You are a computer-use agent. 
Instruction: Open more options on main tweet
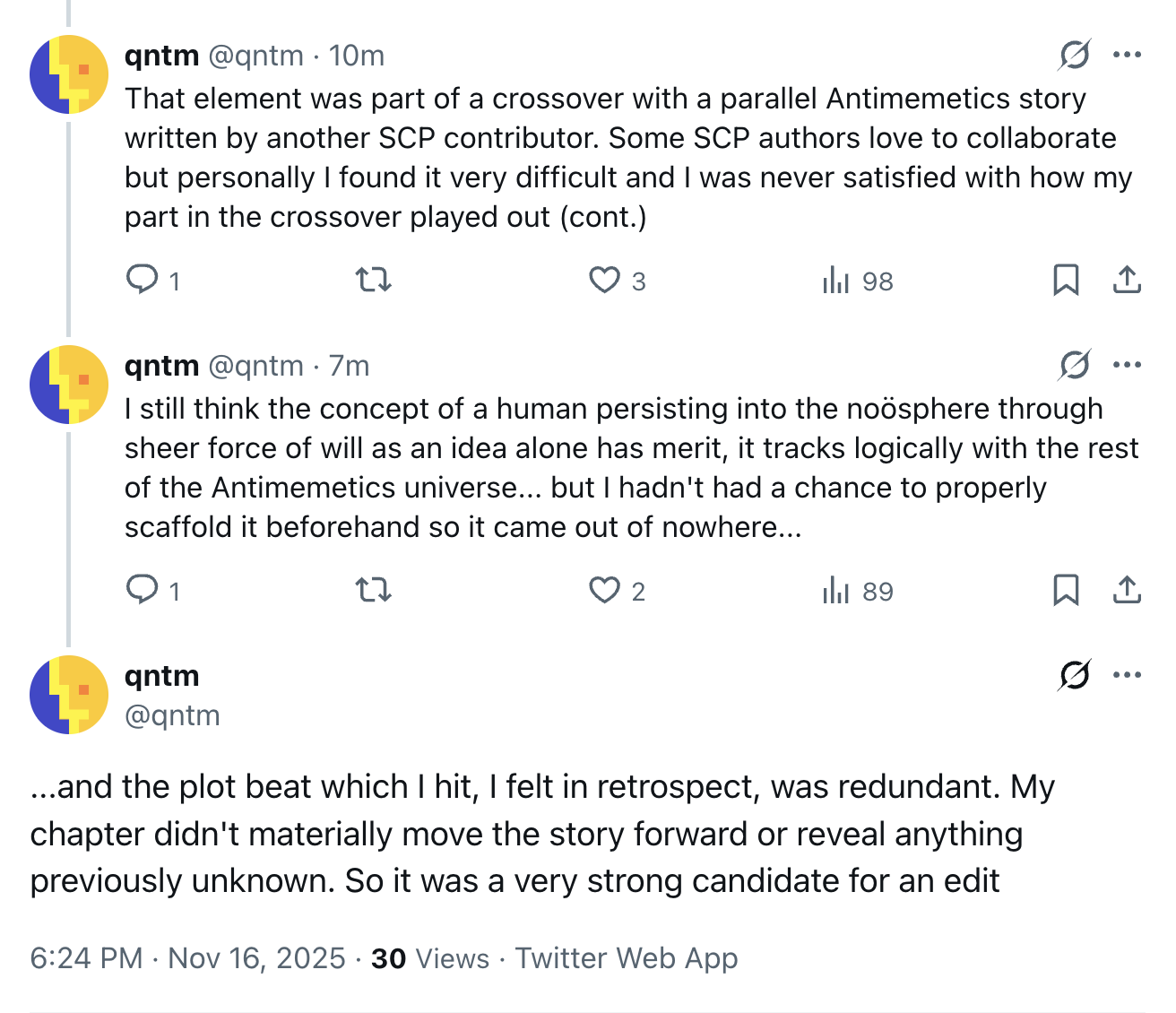[1127, 675]
